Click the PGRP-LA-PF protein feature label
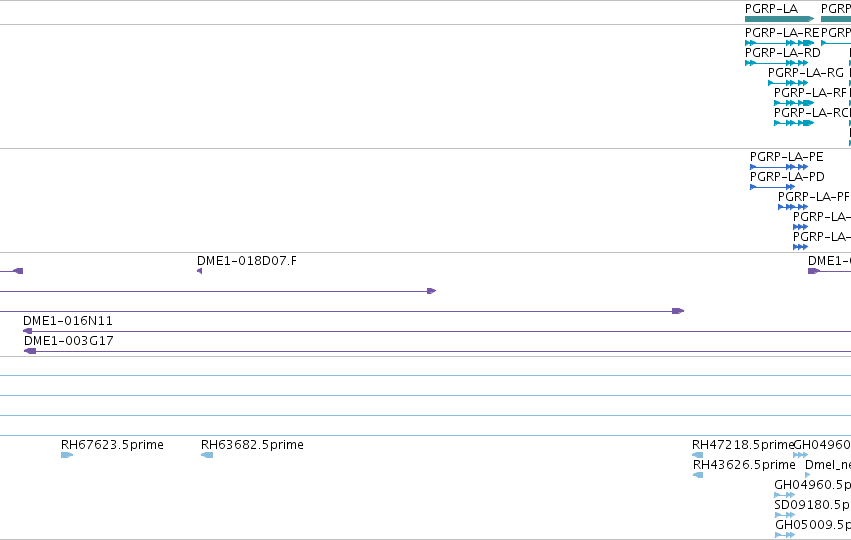 (814, 197)
